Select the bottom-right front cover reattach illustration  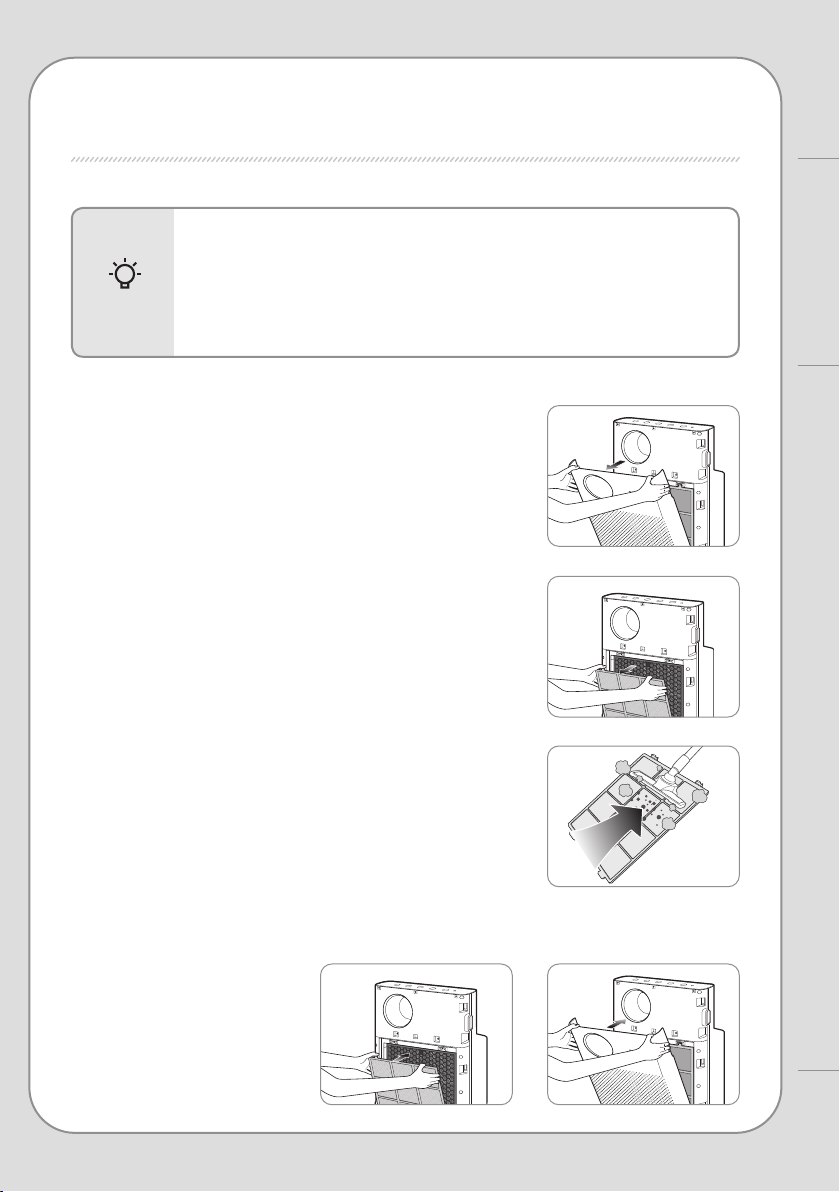click(643, 1034)
